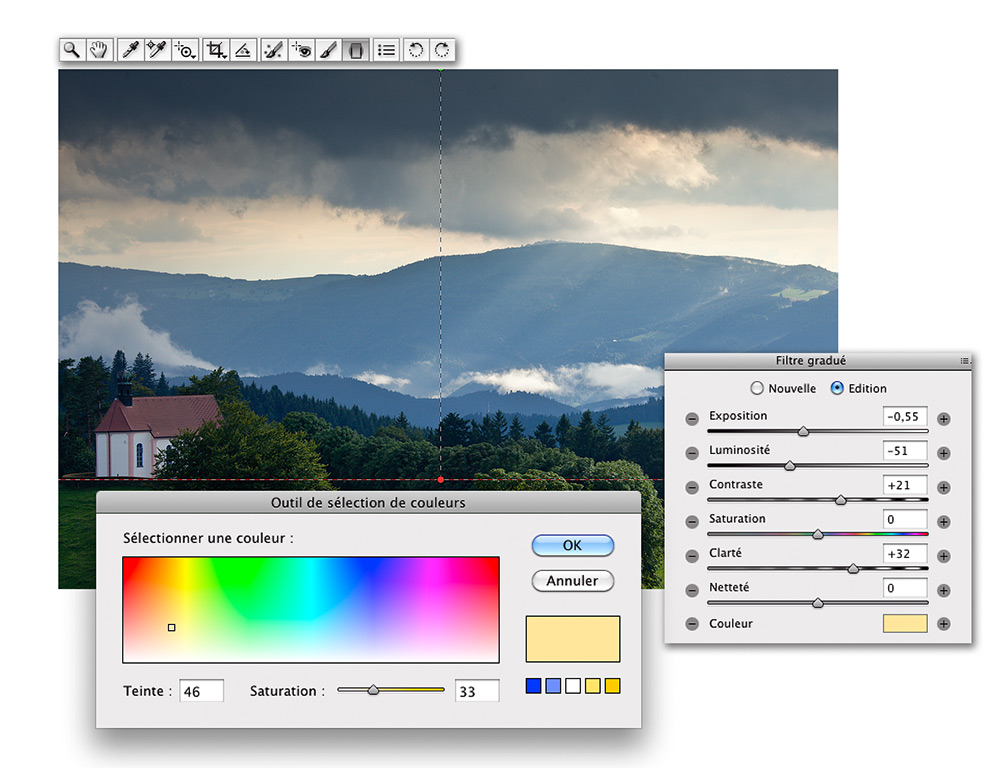This screenshot has width=1000, height=768.
Task: Click the Netteté slider handle
Action: tap(818, 603)
